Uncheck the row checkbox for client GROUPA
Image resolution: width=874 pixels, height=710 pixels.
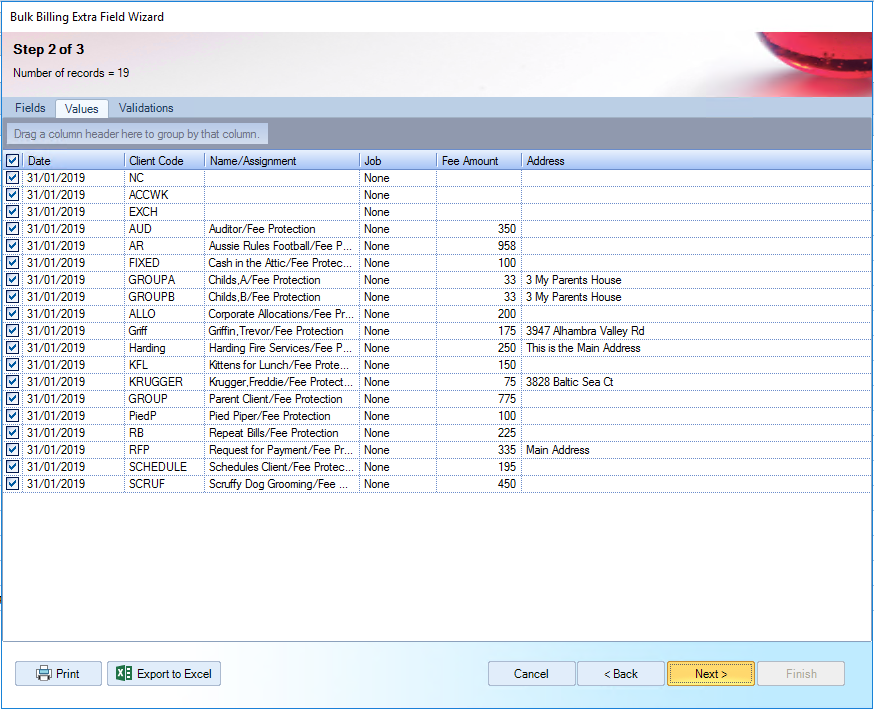pos(12,280)
